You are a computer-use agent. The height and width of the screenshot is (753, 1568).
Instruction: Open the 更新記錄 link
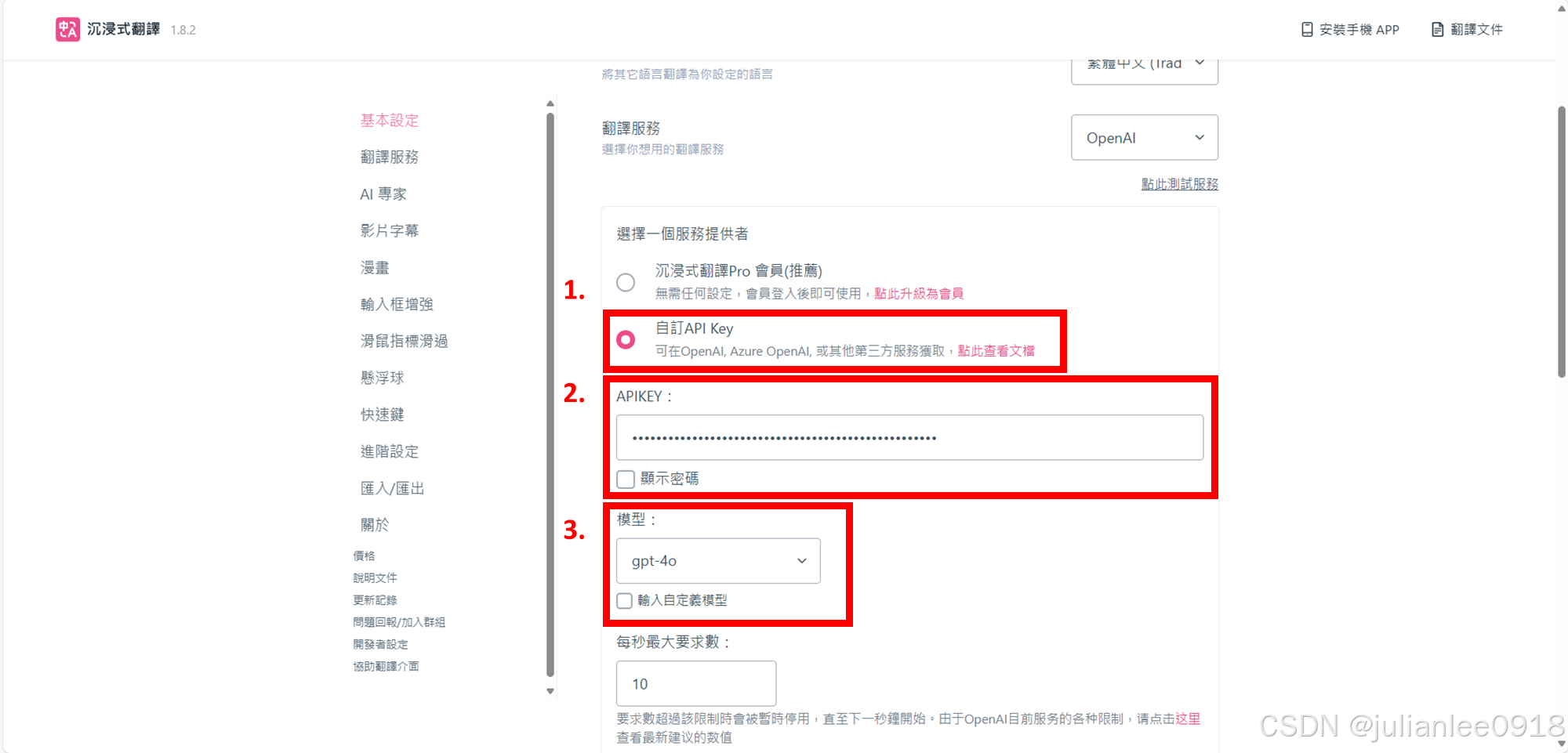tap(375, 599)
